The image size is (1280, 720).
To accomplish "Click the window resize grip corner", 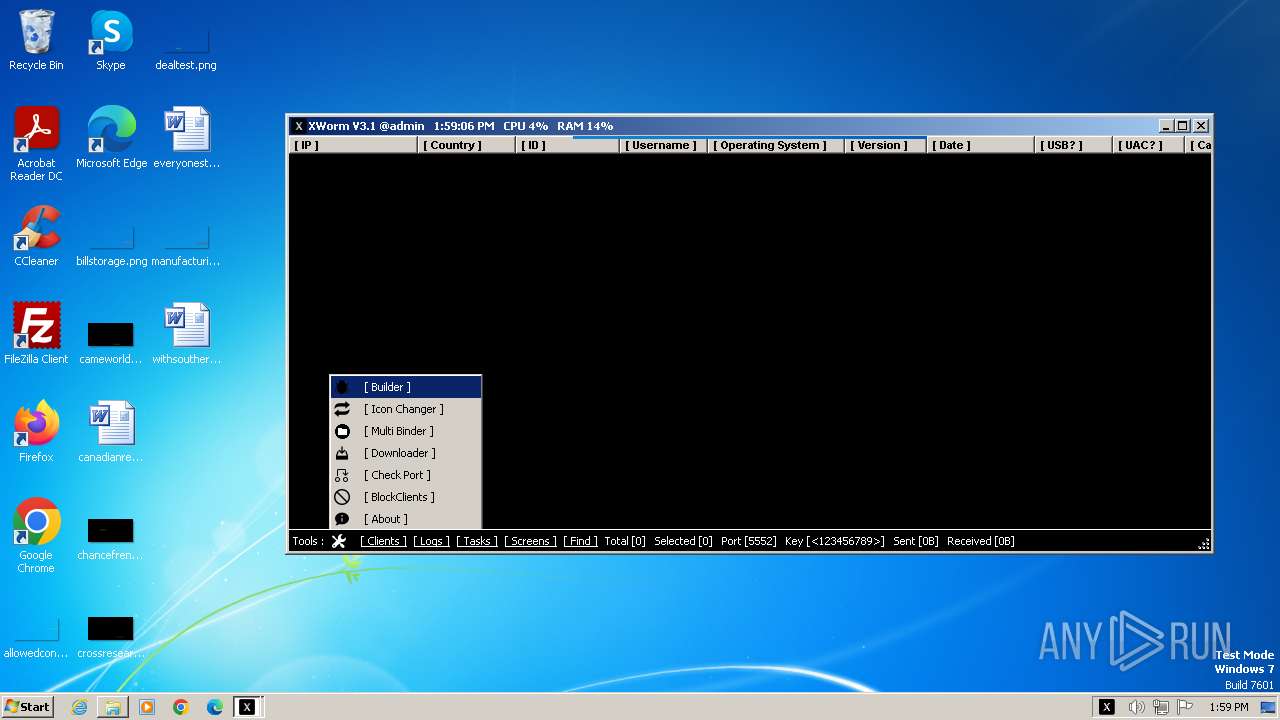I will [1204, 543].
